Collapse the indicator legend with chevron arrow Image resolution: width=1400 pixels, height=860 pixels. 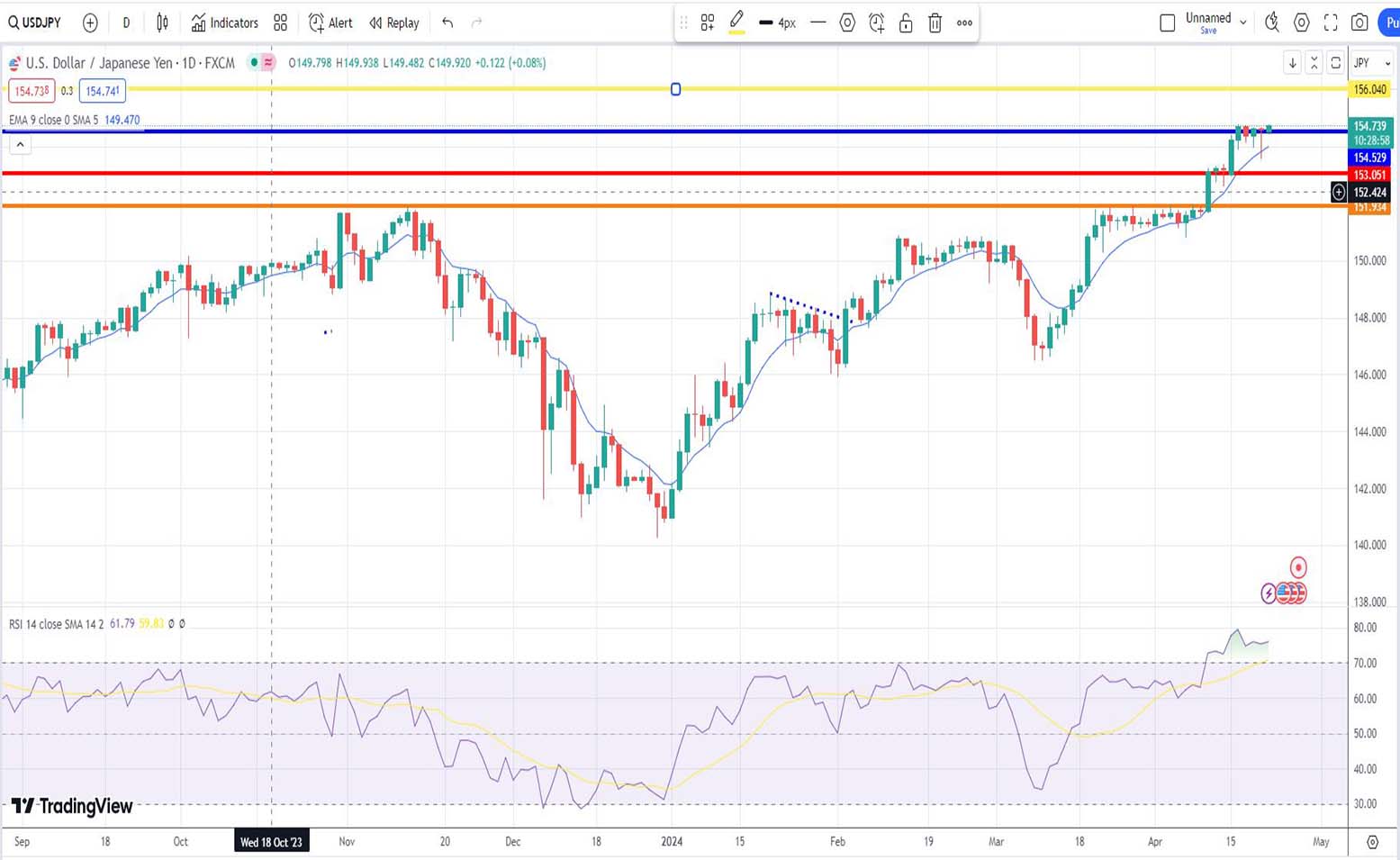20,145
